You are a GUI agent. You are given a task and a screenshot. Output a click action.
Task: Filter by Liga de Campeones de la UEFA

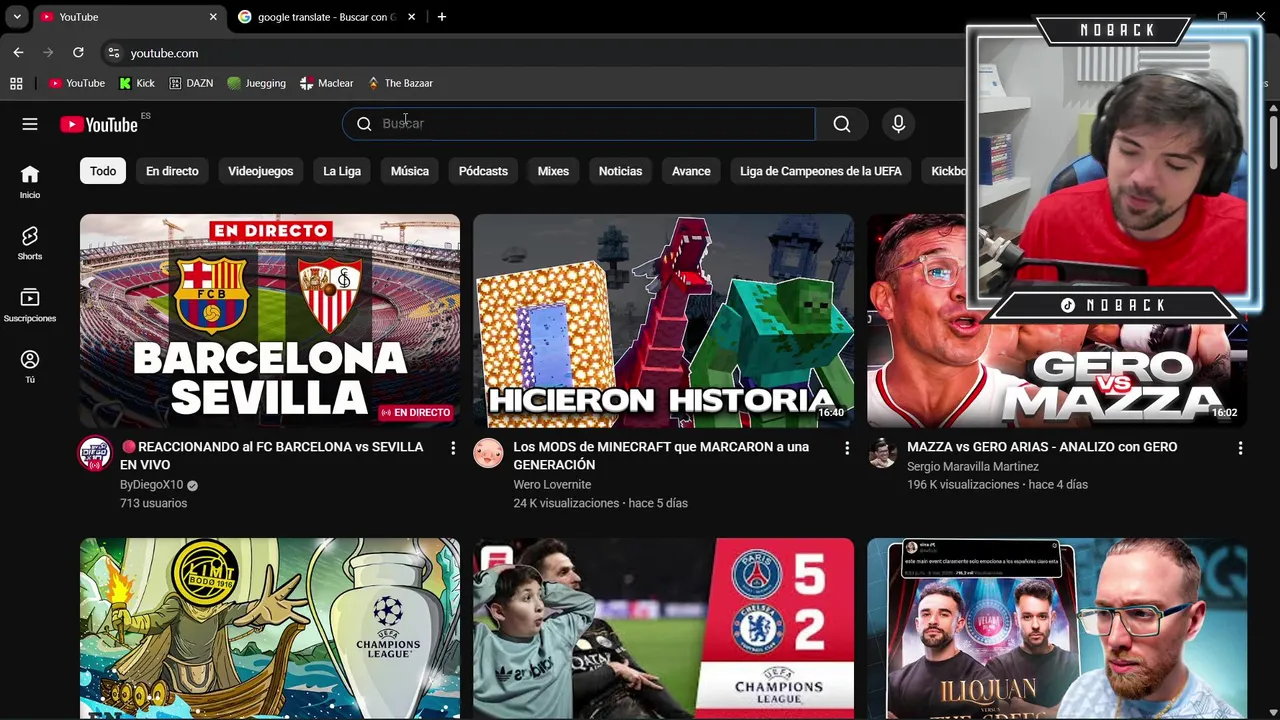tap(821, 171)
